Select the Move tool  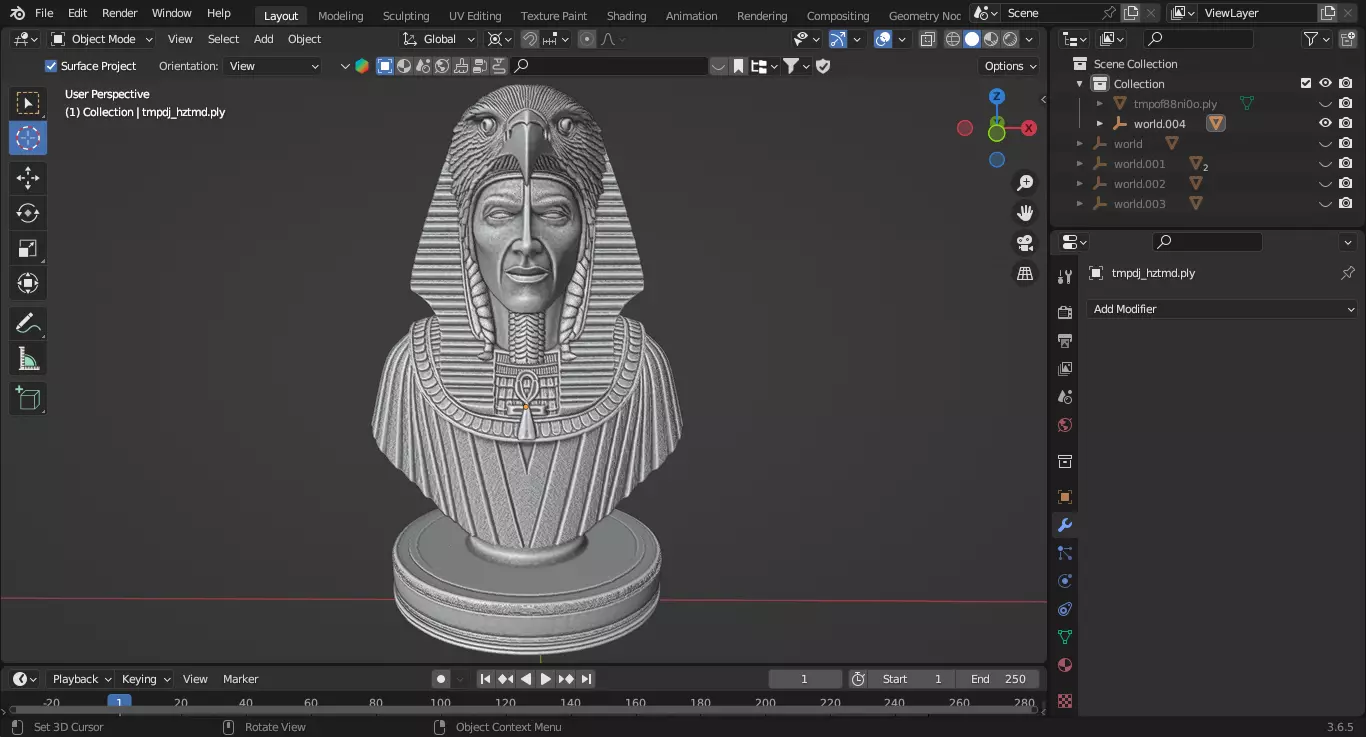pos(28,178)
